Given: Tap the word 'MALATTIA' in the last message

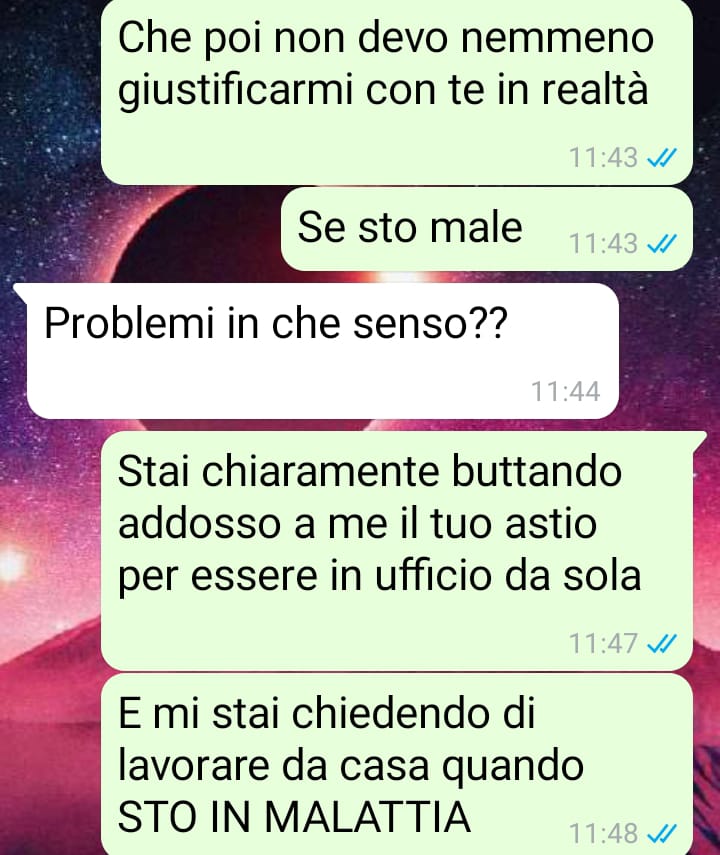Looking at the screenshot, I should coord(368,817).
